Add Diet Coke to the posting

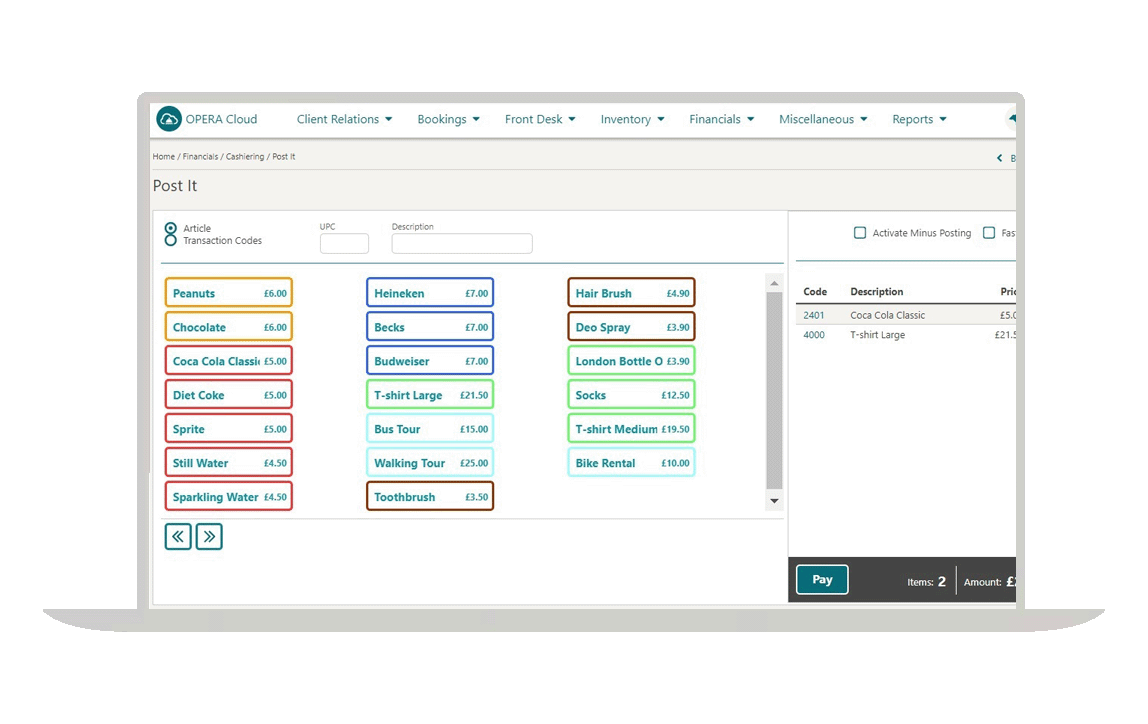point(228,395)
